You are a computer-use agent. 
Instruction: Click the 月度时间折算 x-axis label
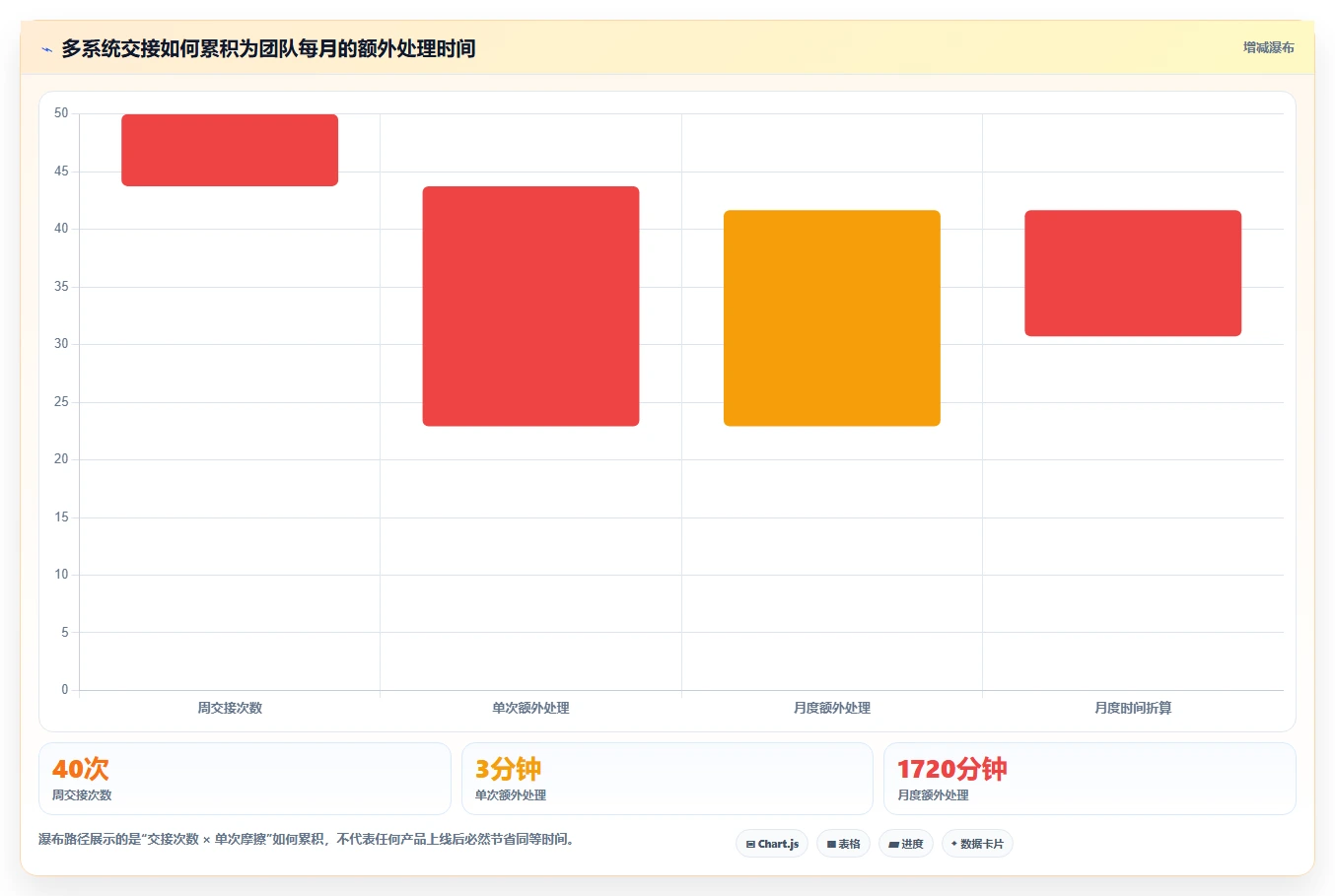[x=1133, y=708]
